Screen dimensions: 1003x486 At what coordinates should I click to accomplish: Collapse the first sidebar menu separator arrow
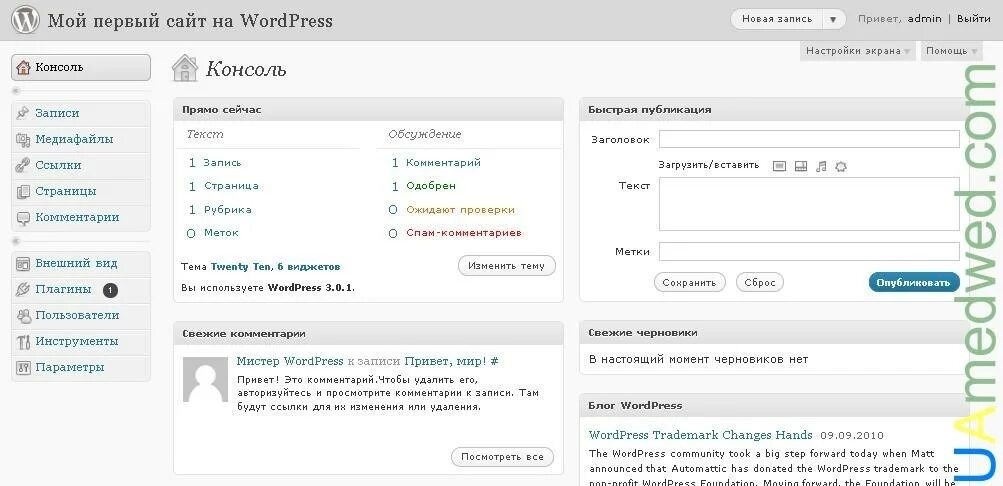click(x=17, y=91)
